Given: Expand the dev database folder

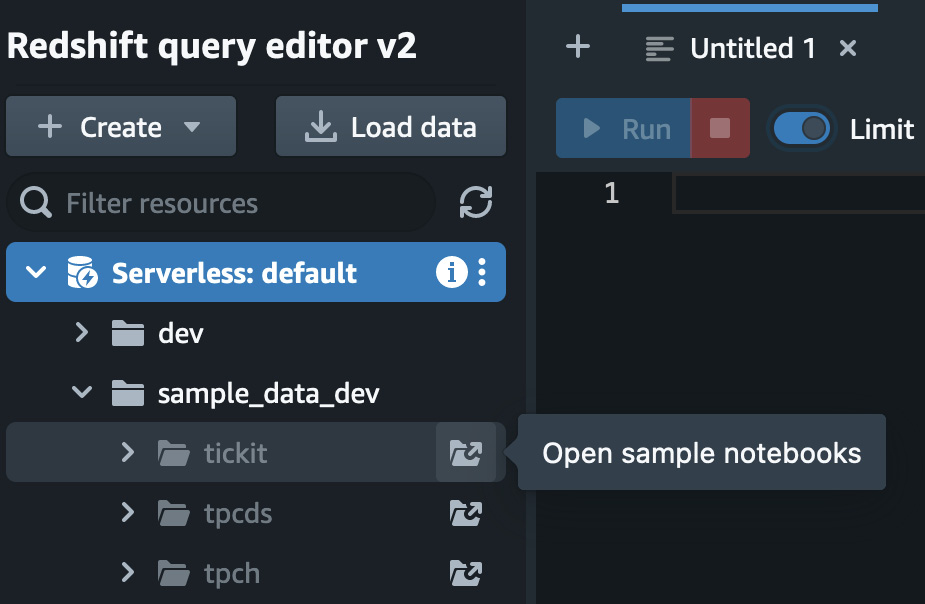Looking at the screenshot, I should [82, 333].
